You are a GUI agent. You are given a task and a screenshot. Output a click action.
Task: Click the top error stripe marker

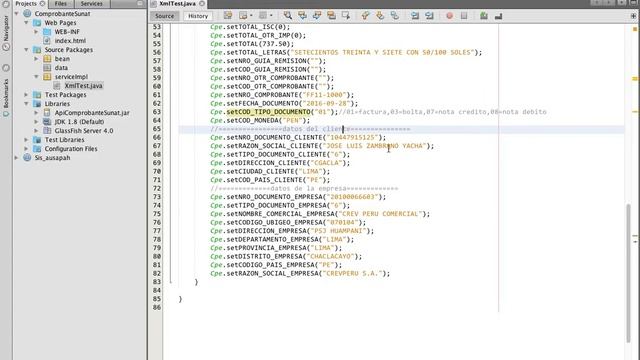pyautogui.click(x=635, y=29)
